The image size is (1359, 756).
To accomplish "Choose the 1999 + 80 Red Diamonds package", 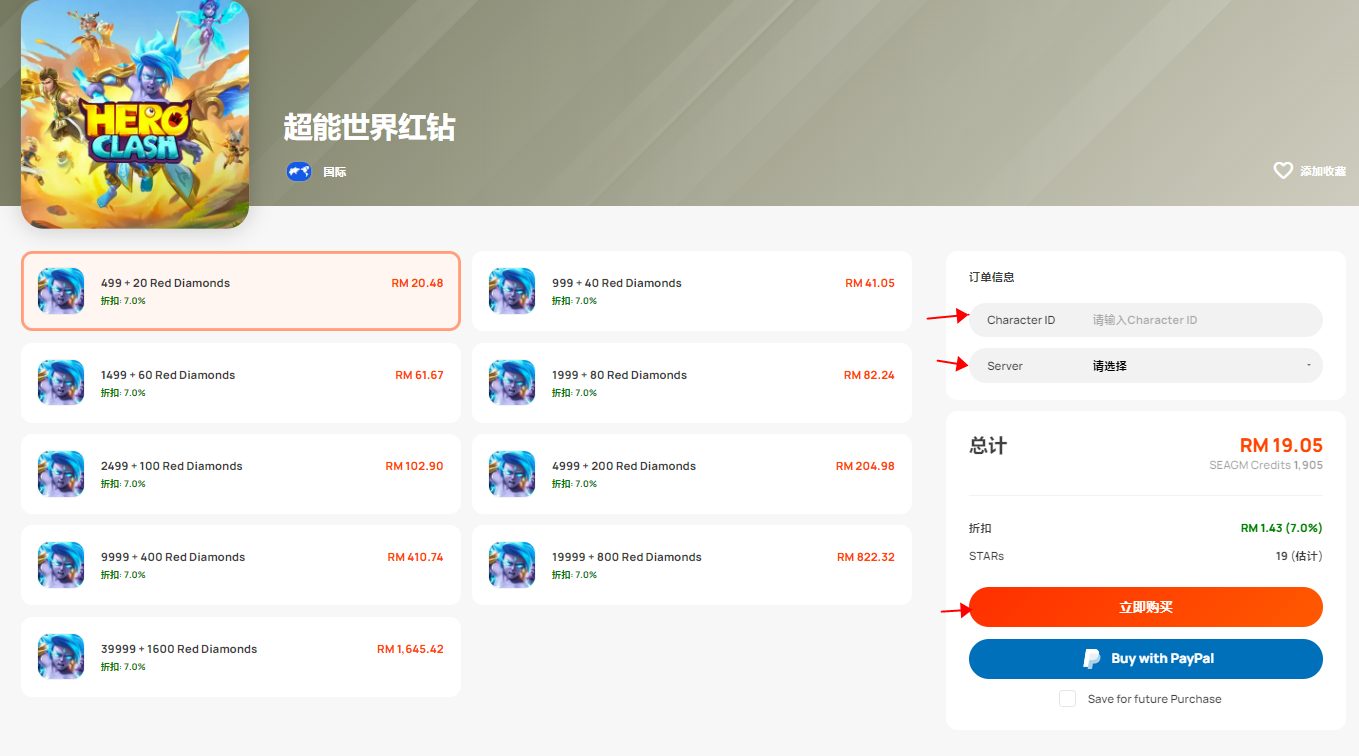I will (692, 383).
